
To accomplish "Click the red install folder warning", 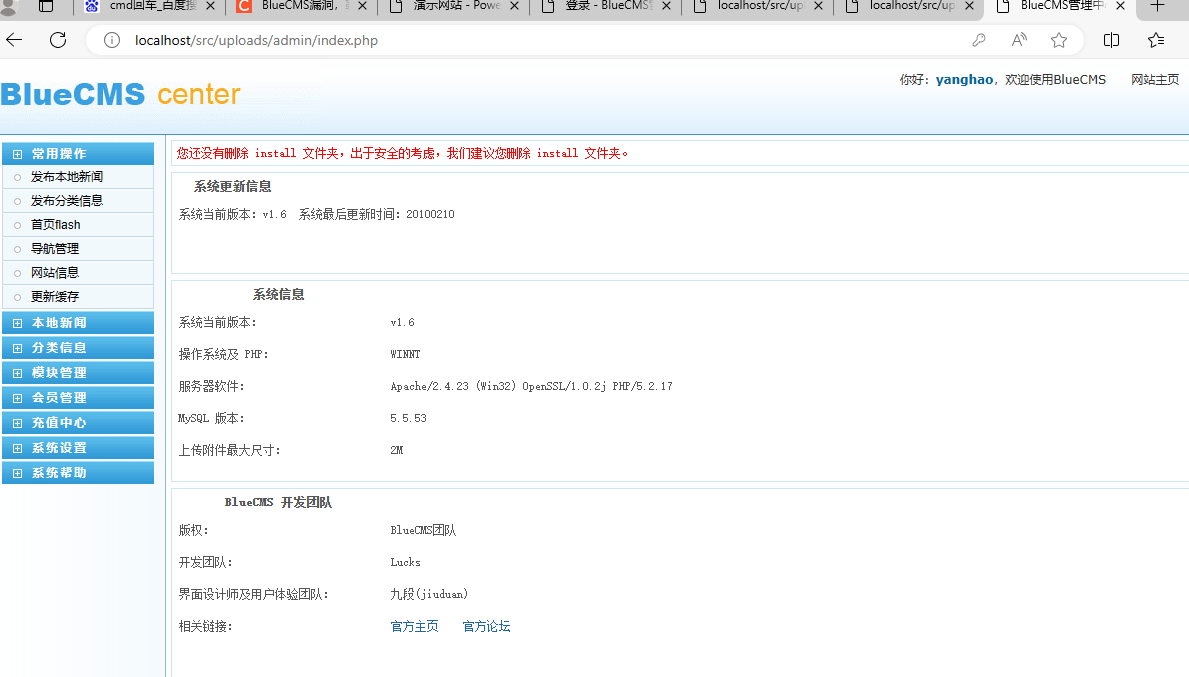I will (x=403, y=153).
